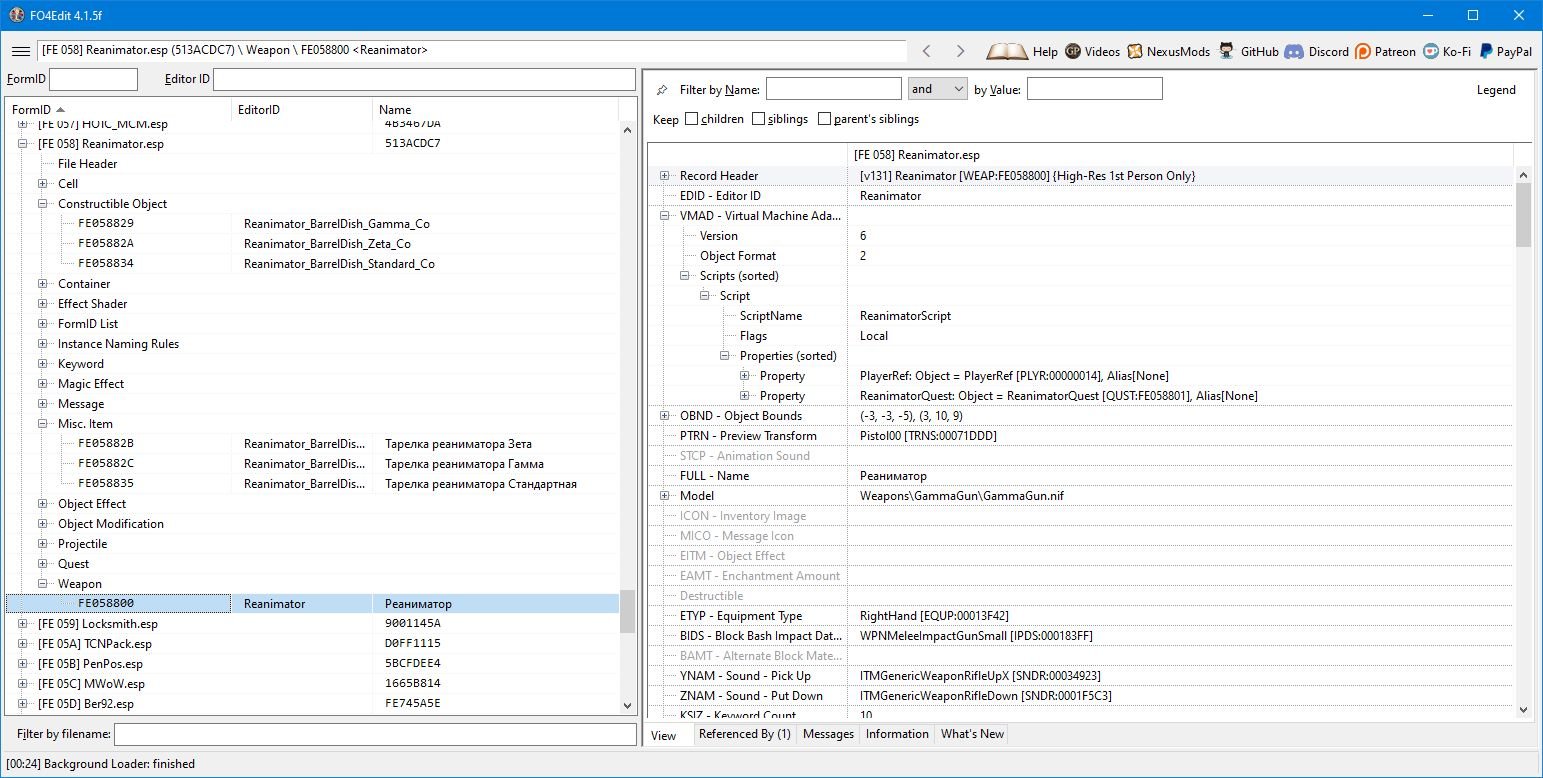Open the hamburger main menu
The width and height of the screenshot is (1543, 778).
pos(20,51)
